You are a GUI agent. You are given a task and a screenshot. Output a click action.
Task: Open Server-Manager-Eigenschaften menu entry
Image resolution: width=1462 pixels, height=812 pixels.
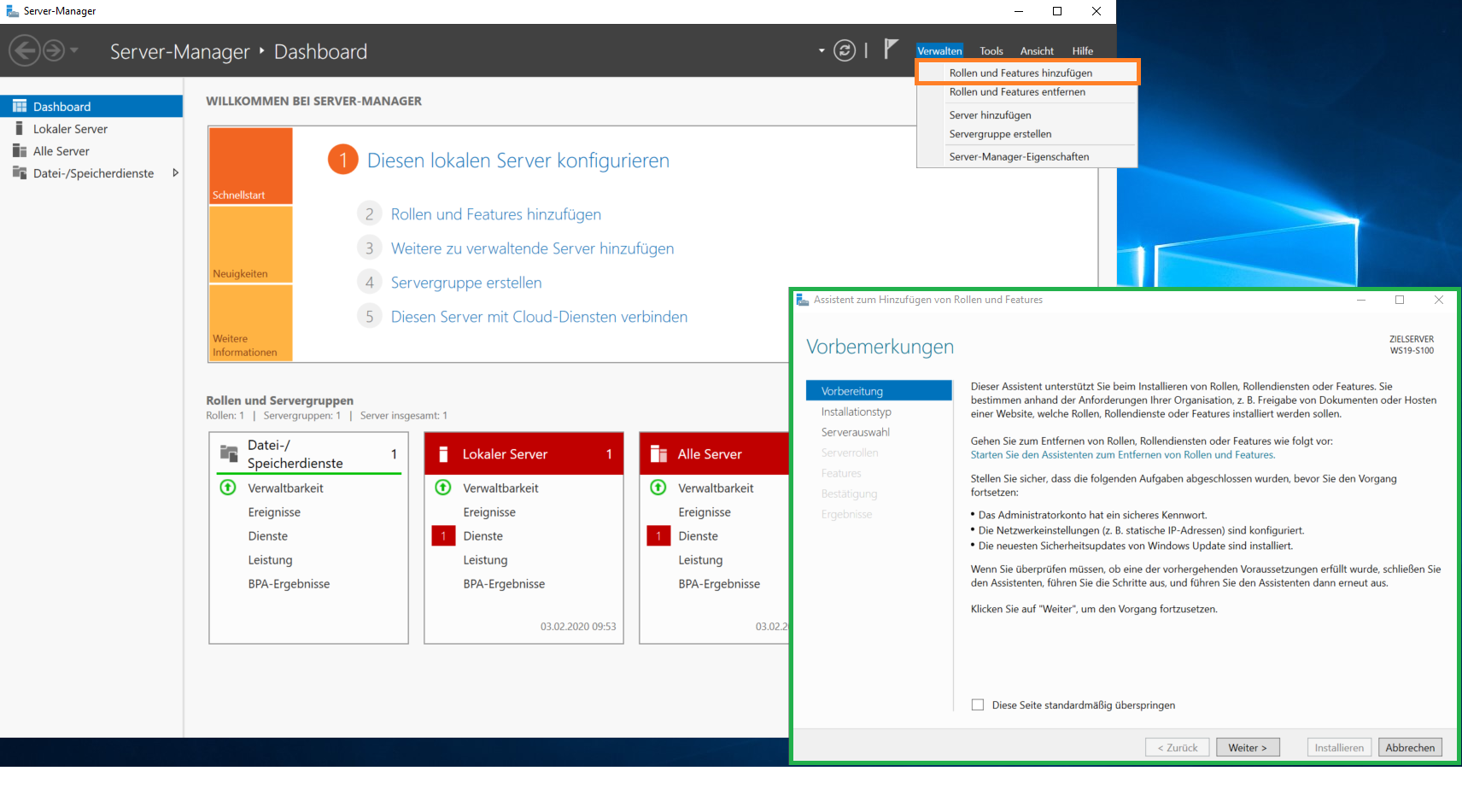coord(1027,157)
